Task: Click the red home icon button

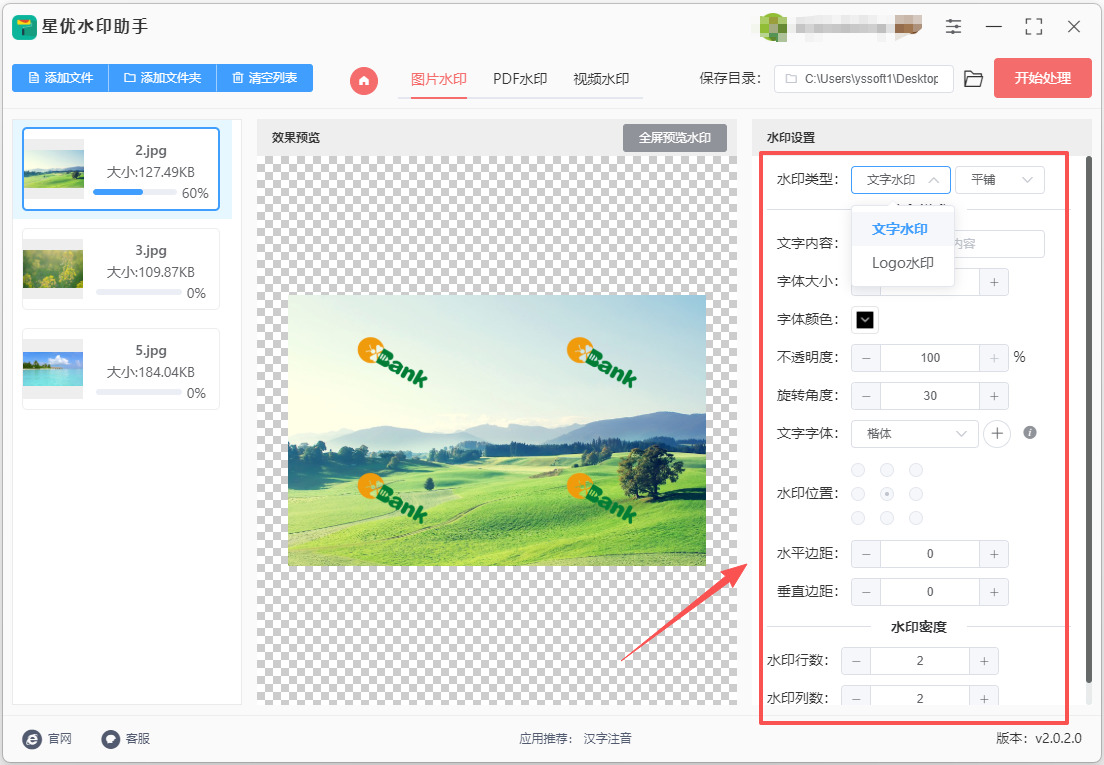Action: 363,80
